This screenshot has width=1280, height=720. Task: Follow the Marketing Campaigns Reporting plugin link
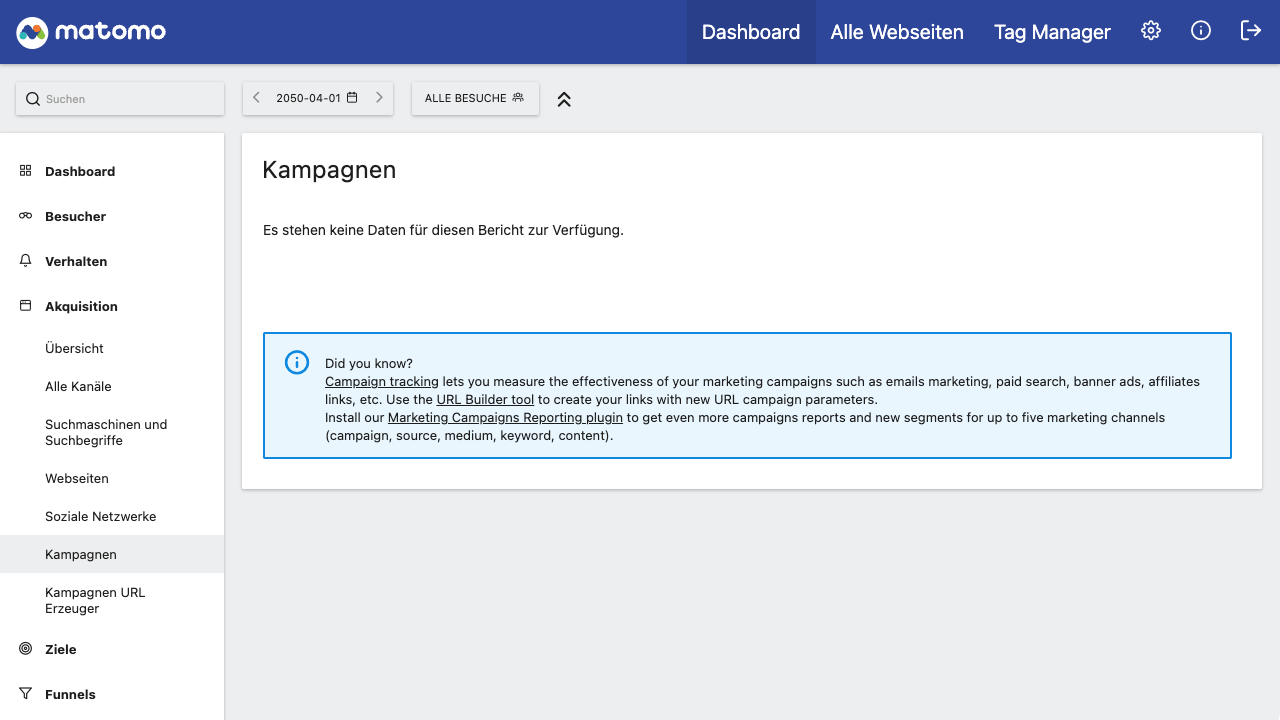point(505,417)
